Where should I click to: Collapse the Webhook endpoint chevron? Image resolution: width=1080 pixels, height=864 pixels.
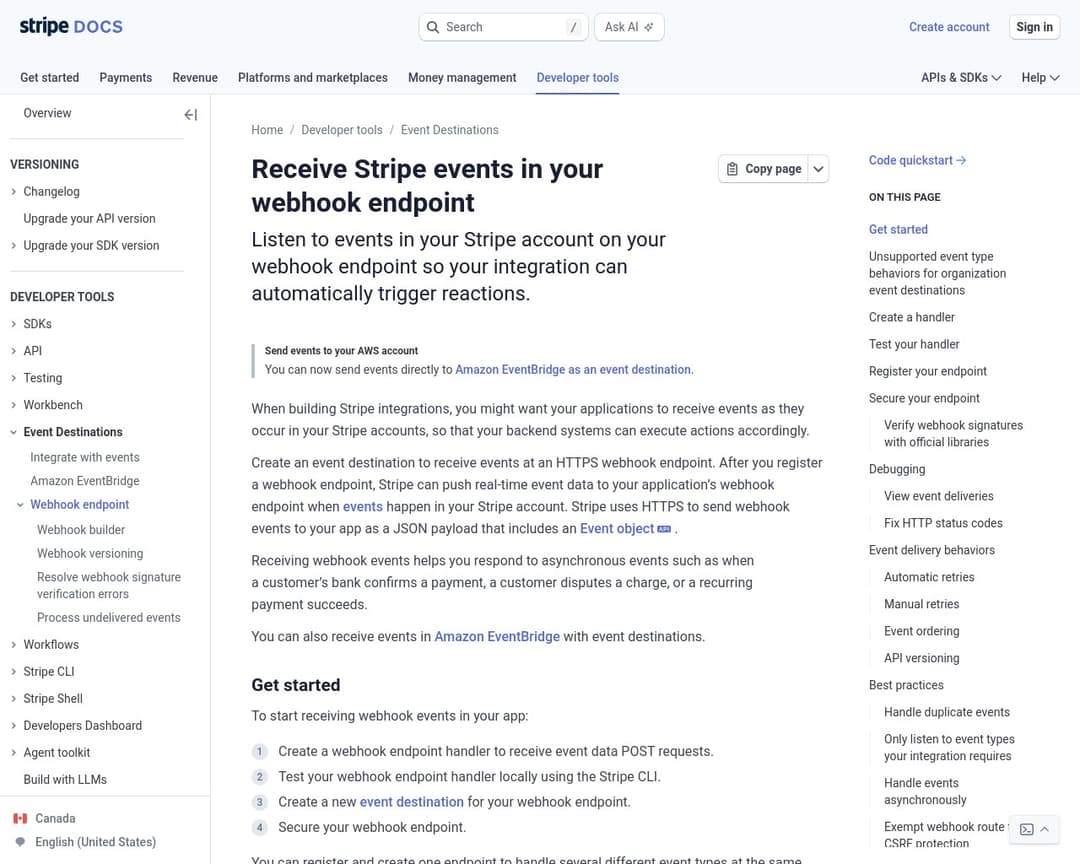click(x=20, y=505)
